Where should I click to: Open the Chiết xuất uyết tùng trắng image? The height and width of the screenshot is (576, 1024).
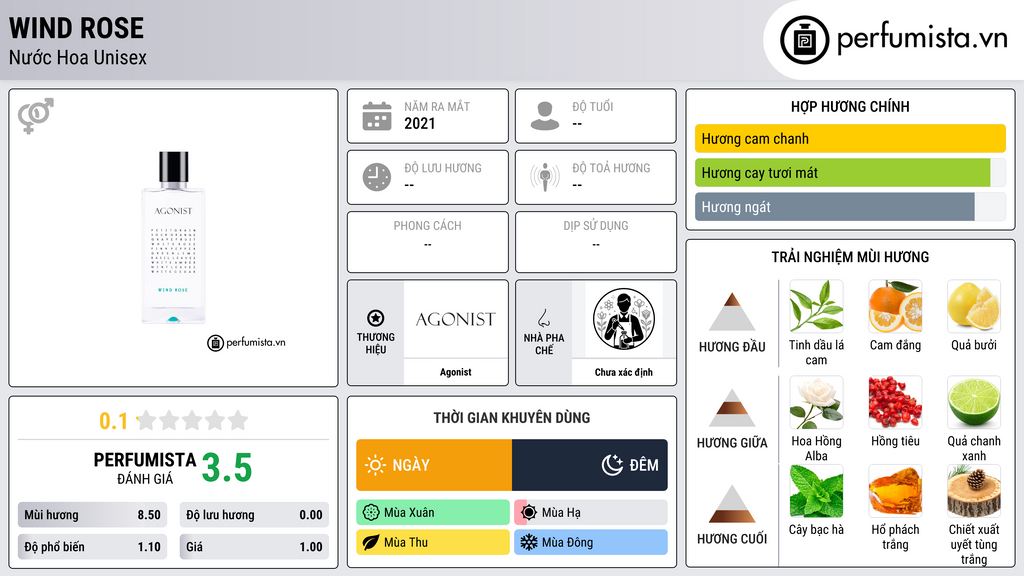[x=974, y=491]
